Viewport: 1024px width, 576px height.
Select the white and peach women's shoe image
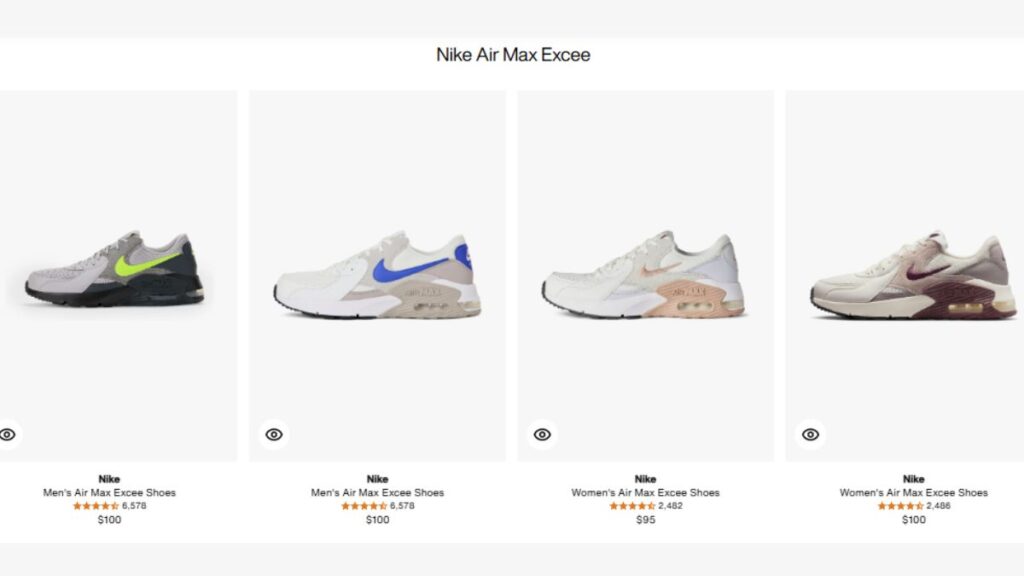(644, 277)
